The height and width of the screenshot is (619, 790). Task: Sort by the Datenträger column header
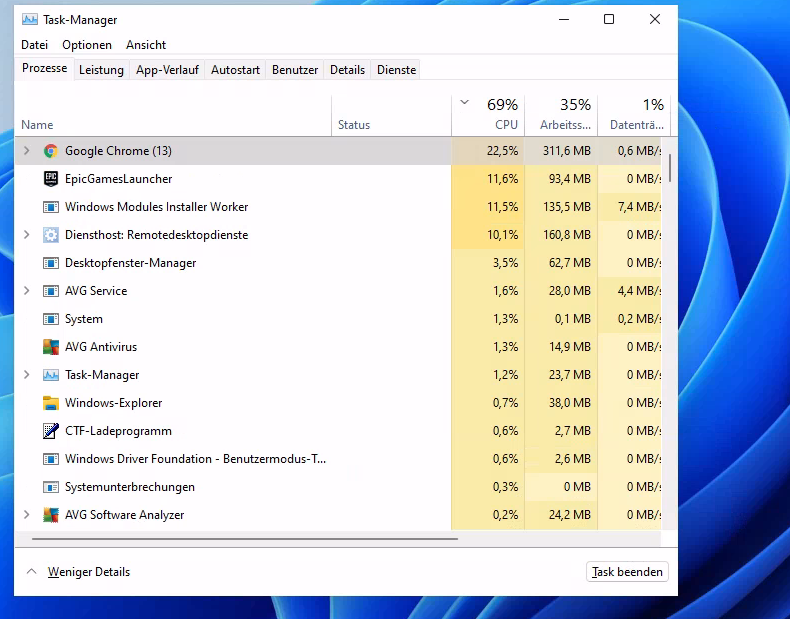point(634,116)
